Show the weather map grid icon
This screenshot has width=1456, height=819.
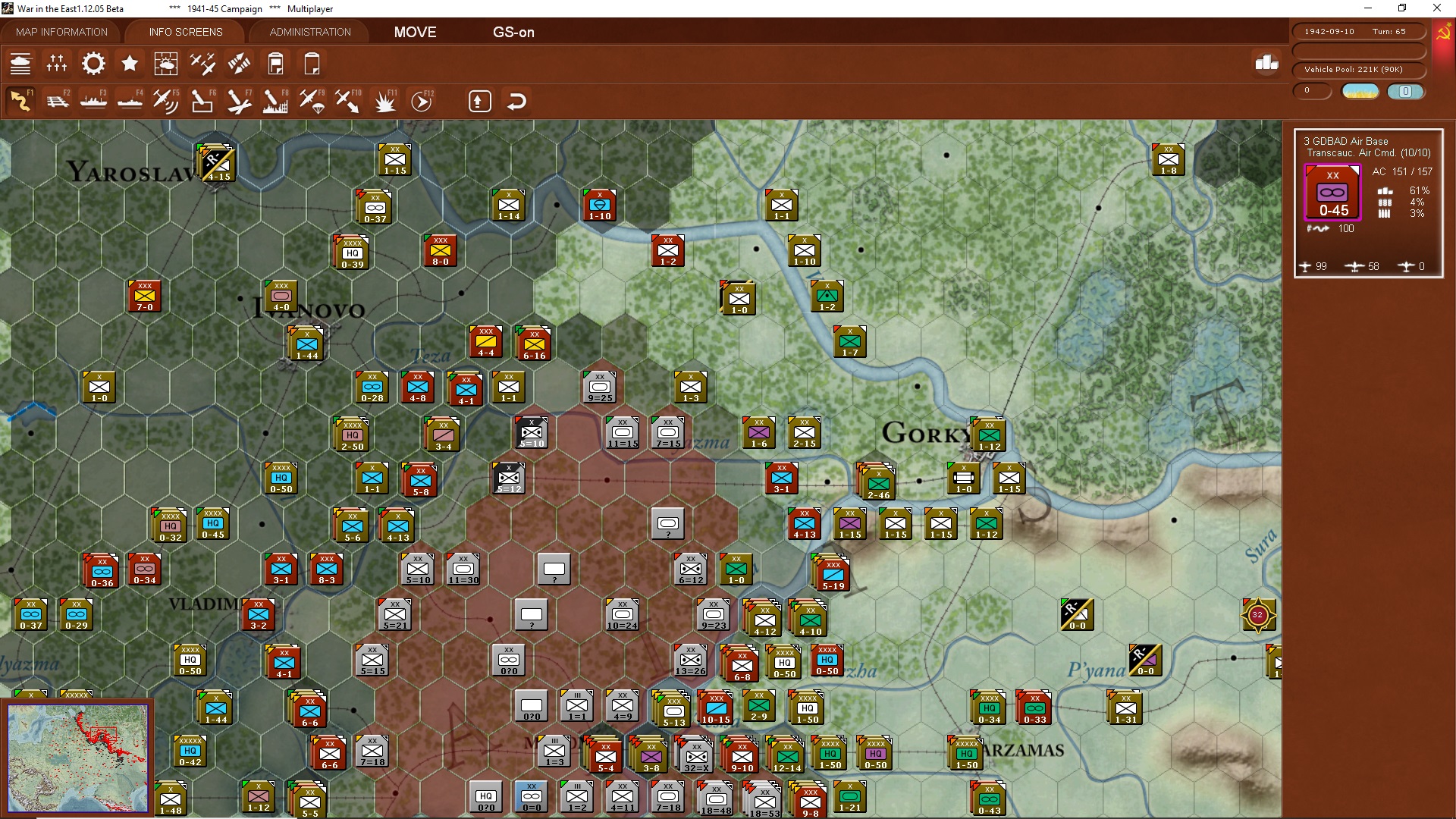[166, 64]
